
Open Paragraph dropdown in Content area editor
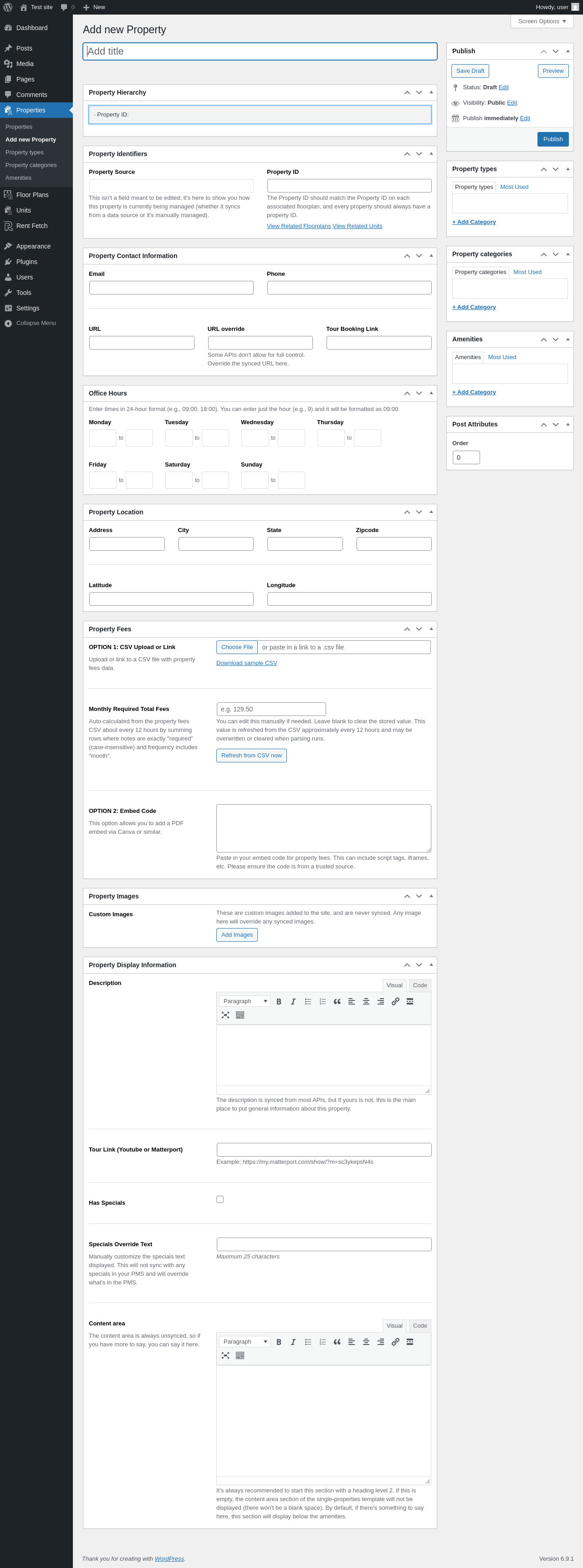244,1342
